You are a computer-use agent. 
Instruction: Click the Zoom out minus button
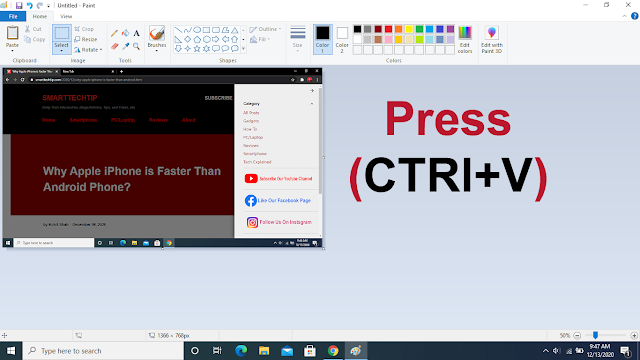point(577,336)
